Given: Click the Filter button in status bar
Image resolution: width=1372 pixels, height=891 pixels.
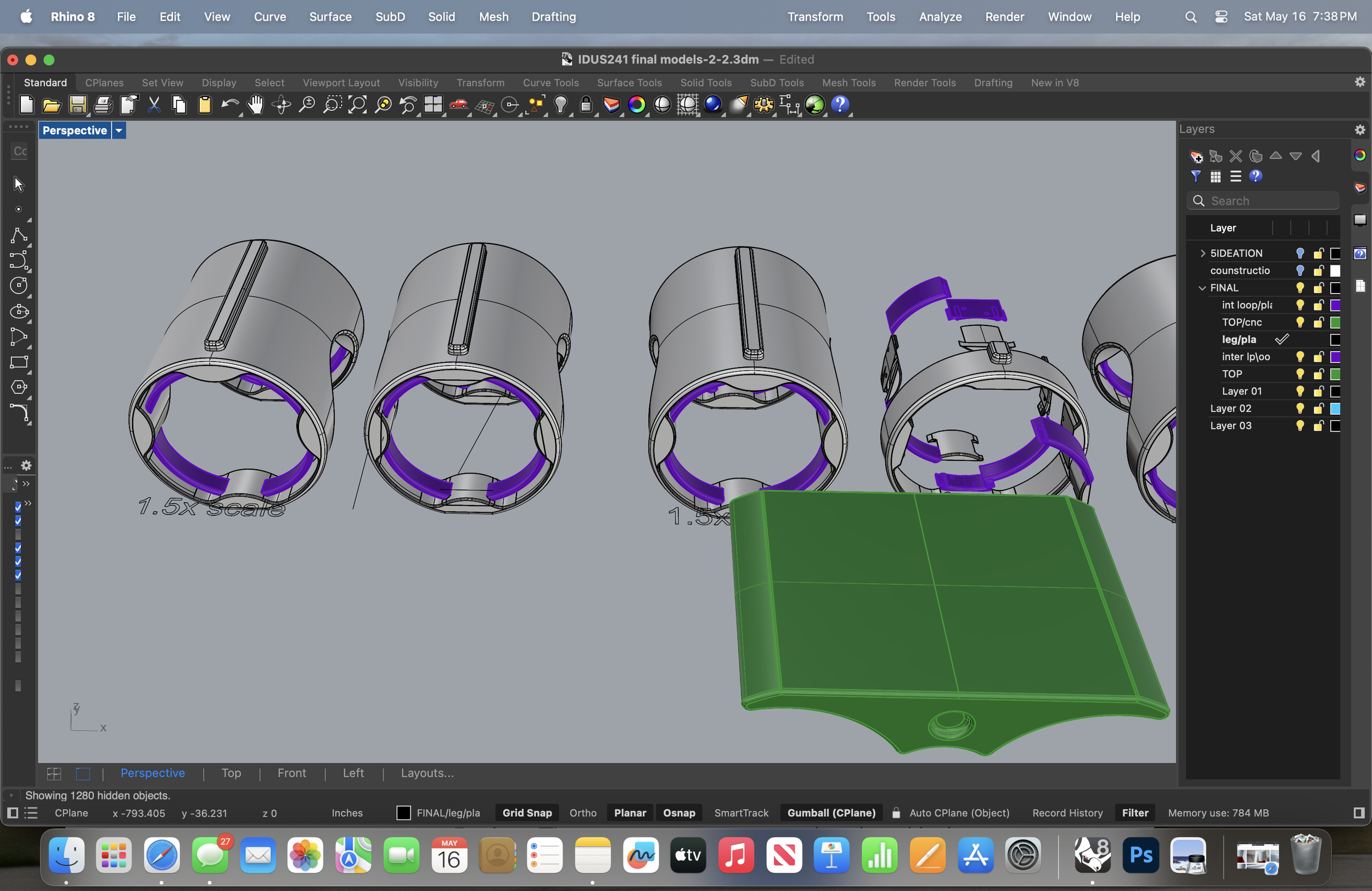Looking at the screenshot, I should coord(1135,813).
